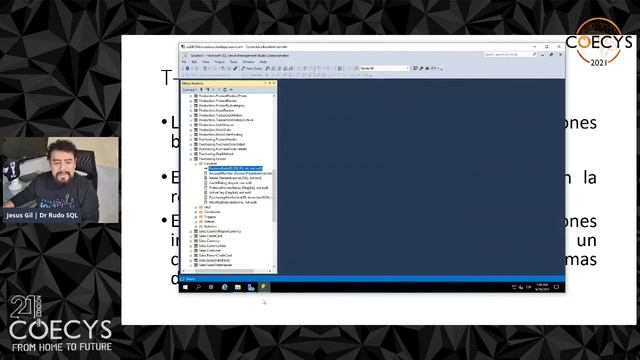Open the Connect dropdown in Object Explorer

tap(190, 90)
